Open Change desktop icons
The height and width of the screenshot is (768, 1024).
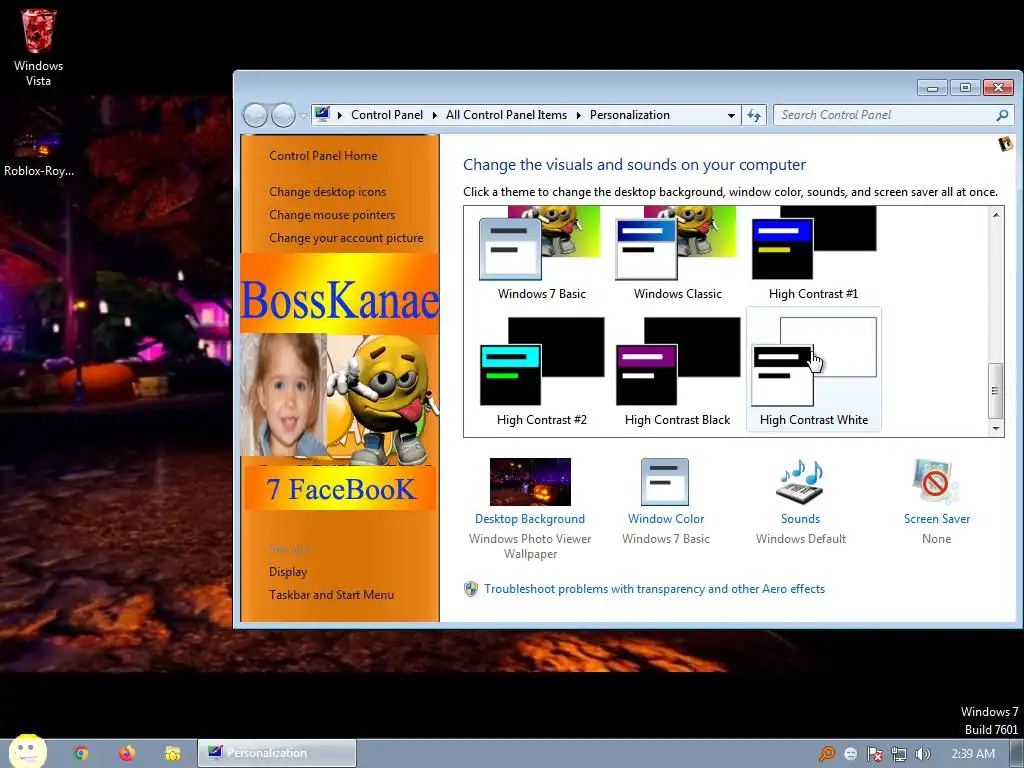[327, 192]
